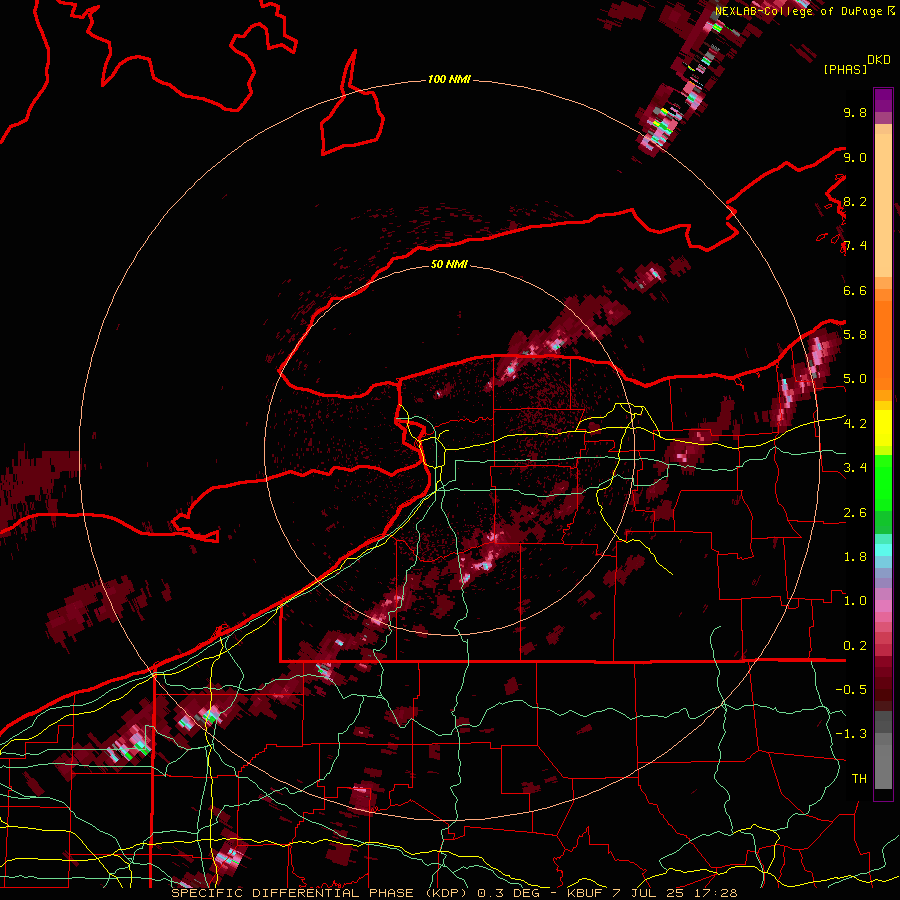Click the purple top segment of color bar

[883, 100]
